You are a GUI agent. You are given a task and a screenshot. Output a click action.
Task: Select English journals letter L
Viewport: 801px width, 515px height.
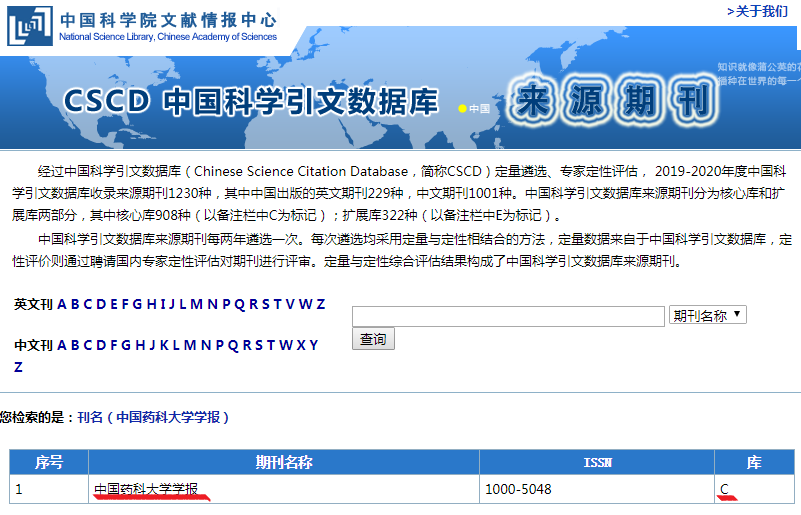click(183, 305)
